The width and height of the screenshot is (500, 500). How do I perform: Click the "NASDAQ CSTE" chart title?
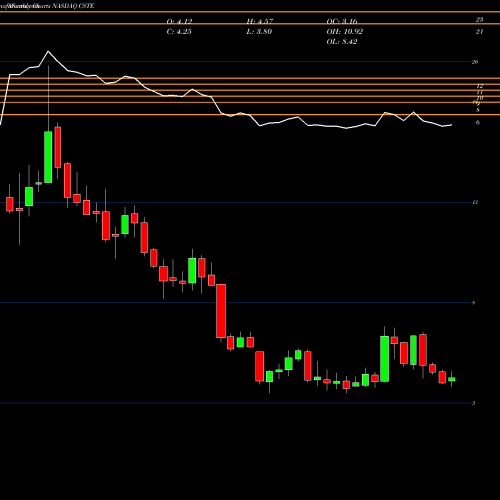tap(74, 6)
